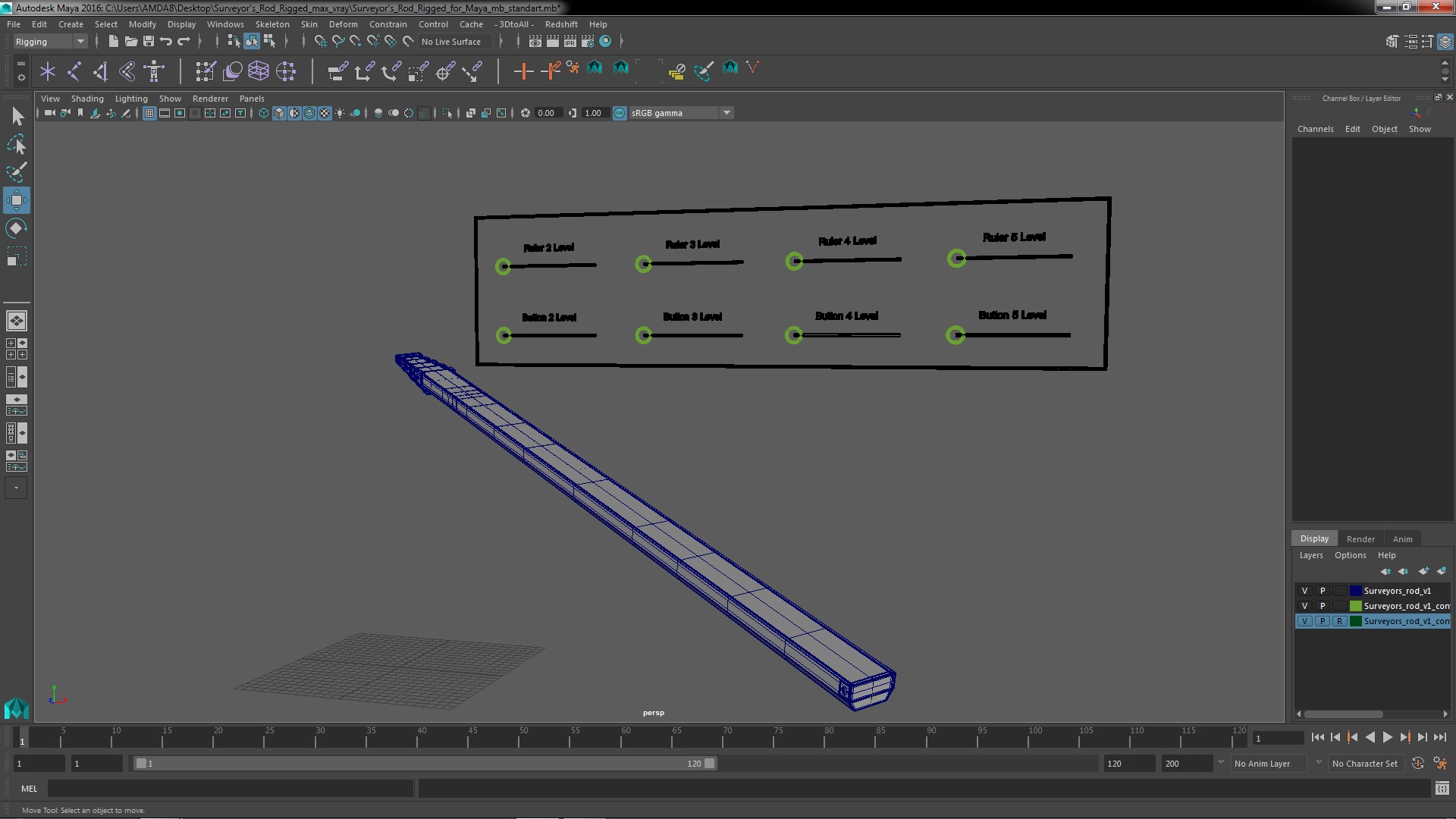Image resolution: width=1456 pixels, height=819 pixels.
Task: Step back one frame button
Action: [x=1335, y=737]
